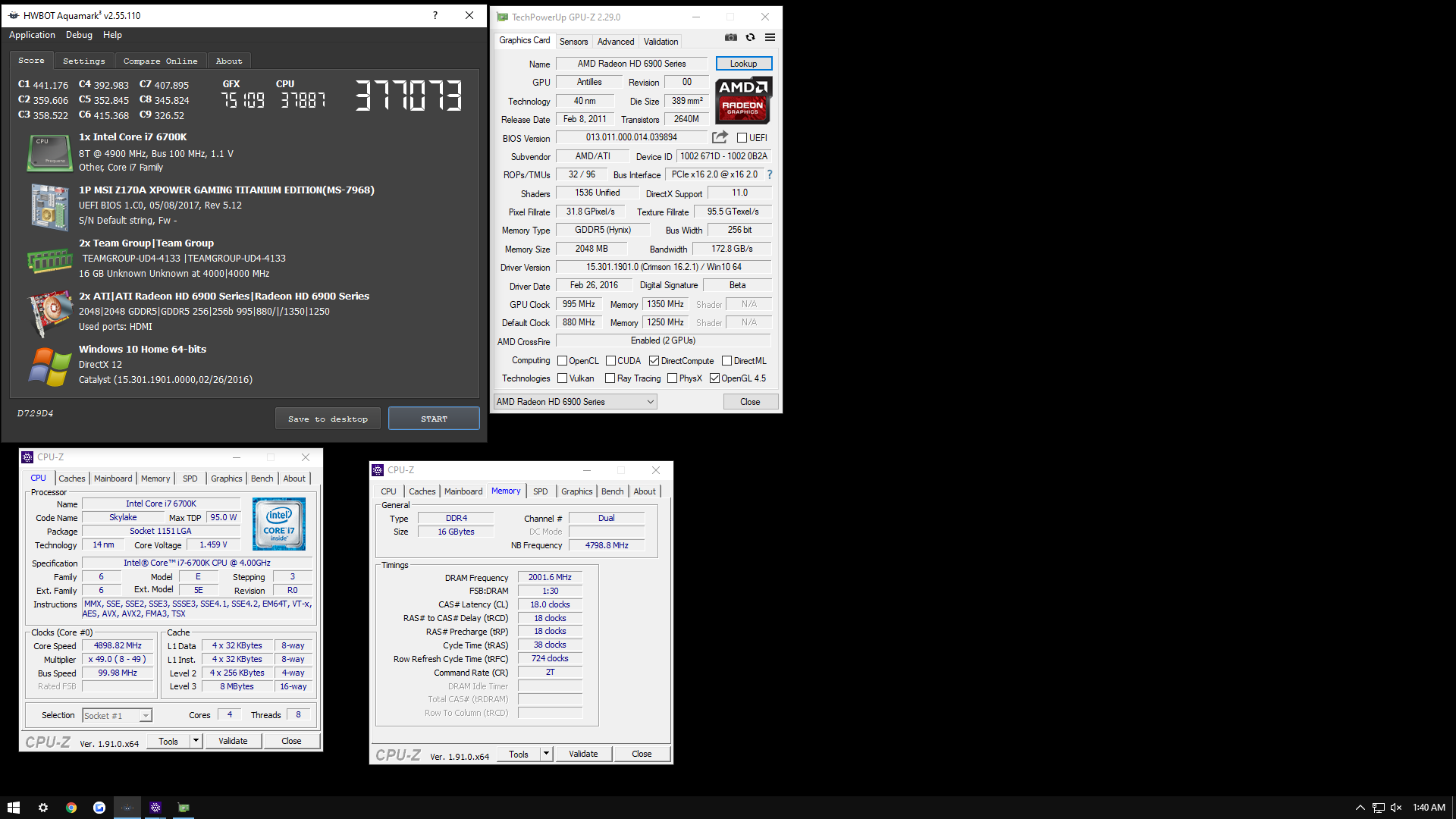The height and width of the screenshot is (819, 1456).
Task: Open the GPU-Z hamburger menu
Action: 770,37
